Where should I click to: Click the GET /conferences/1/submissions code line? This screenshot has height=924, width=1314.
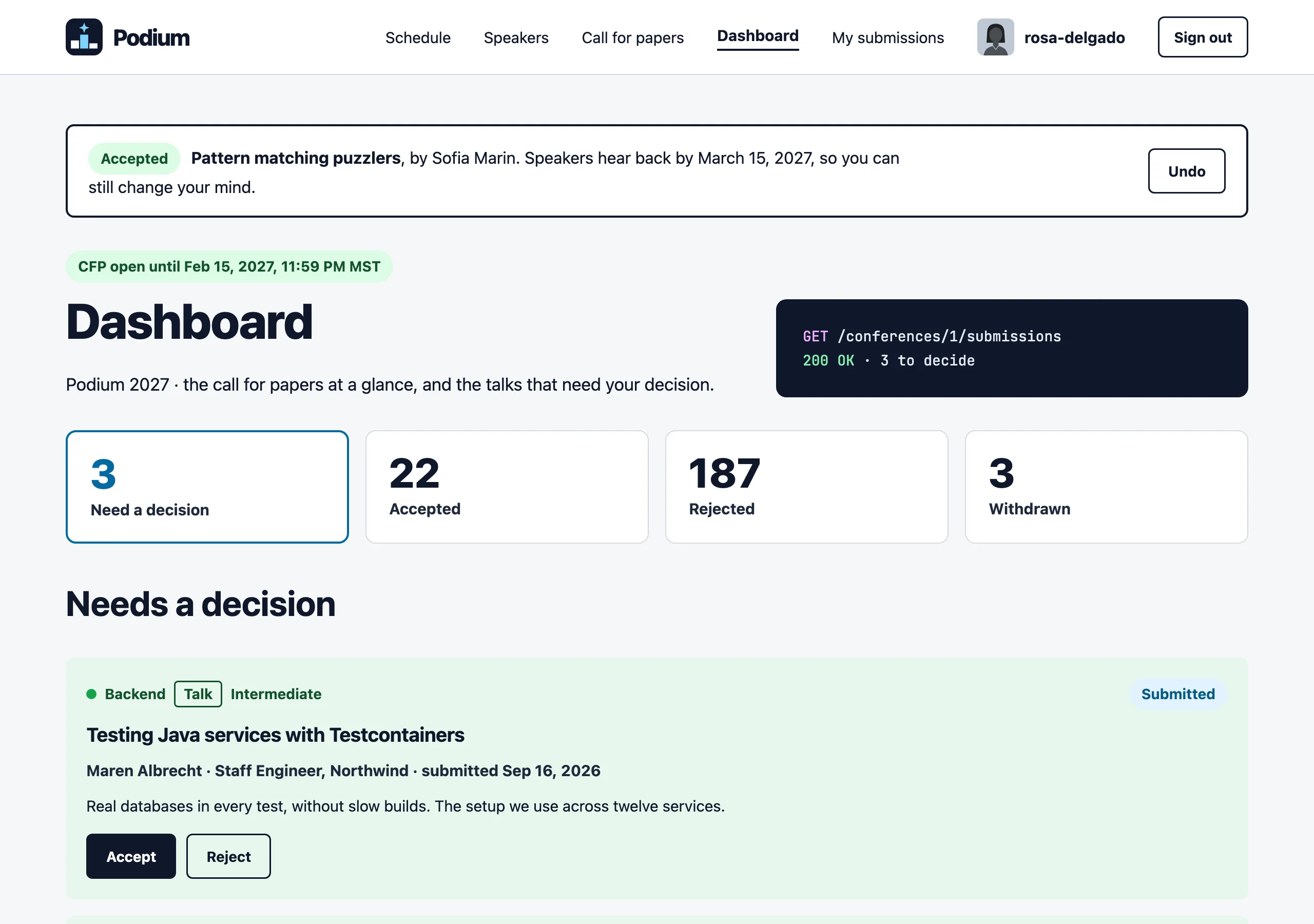pos(932,336)
